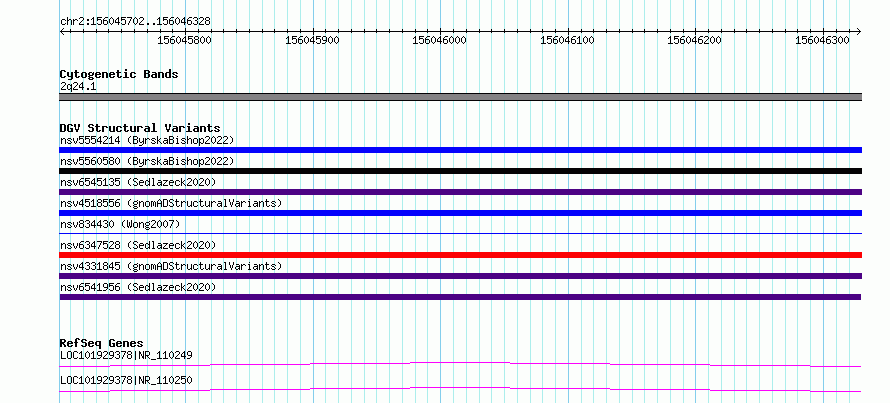Viewport: 890px width, 403px height.
Task: Click the 156046000 ruler position
Action: (x=440, y=40)
